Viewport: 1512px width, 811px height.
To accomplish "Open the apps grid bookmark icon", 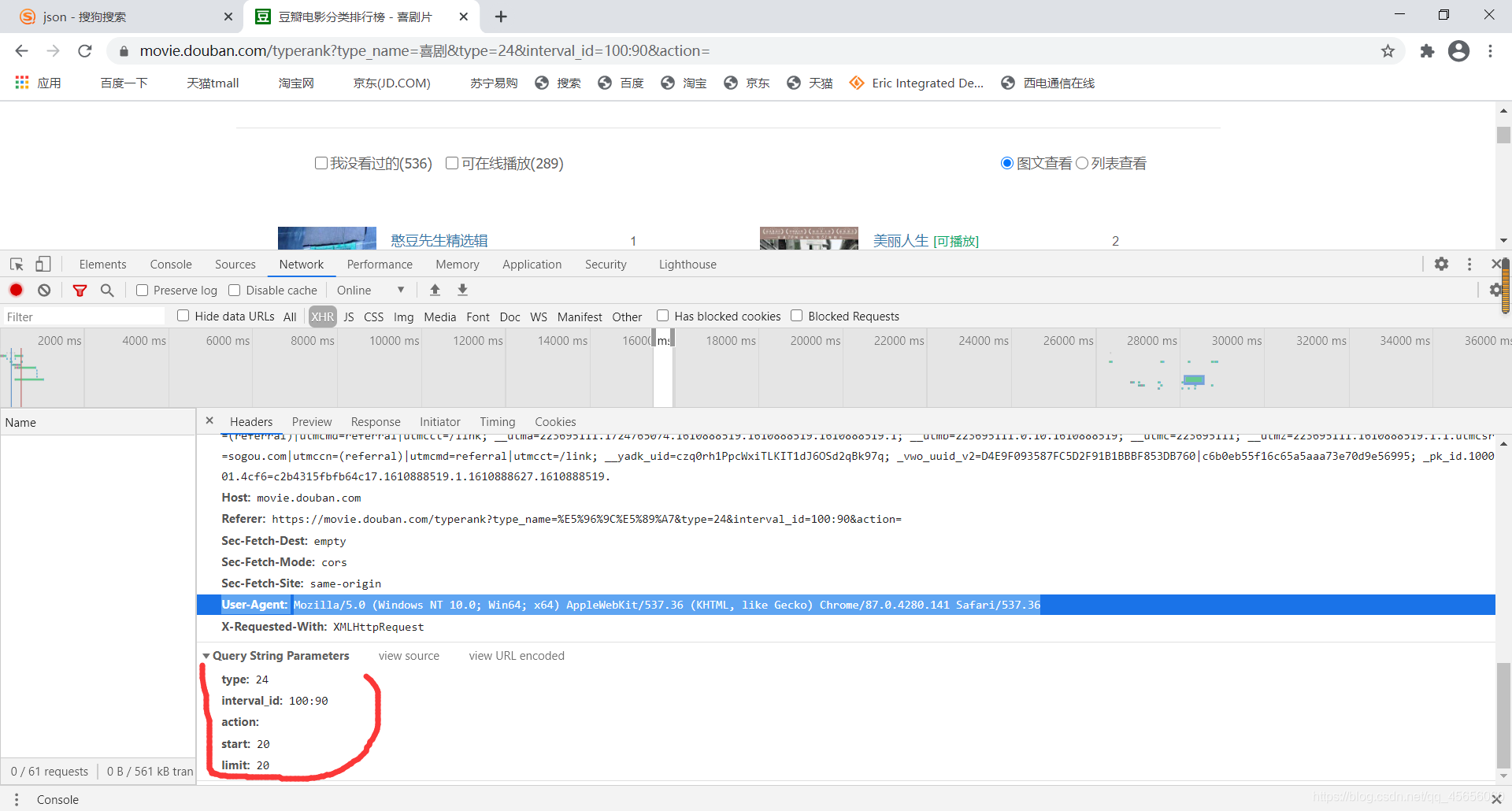I will click(22, 83).
